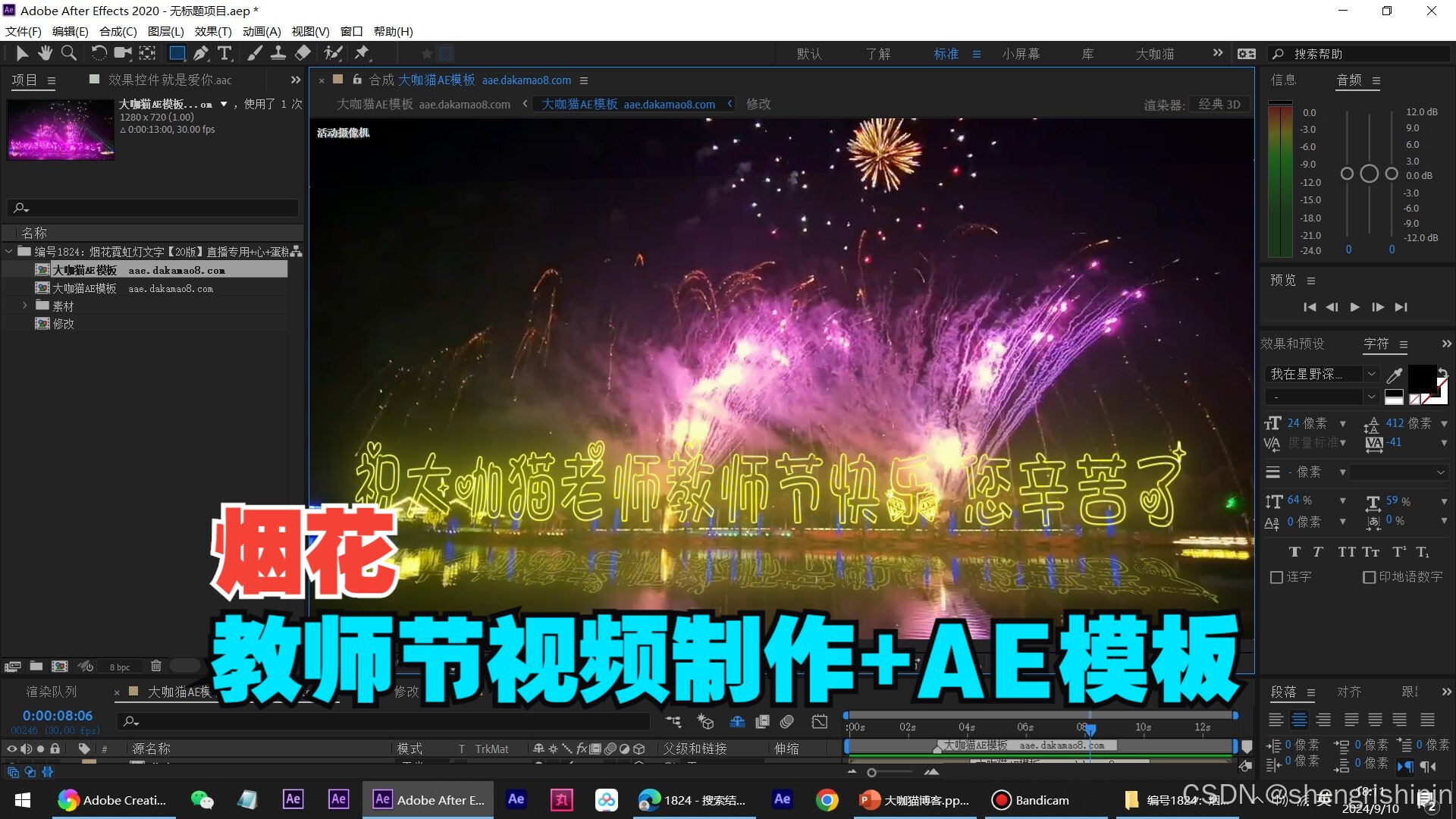
Task: Delete selected project item with trash icon
Action: [x=155, y=666]
